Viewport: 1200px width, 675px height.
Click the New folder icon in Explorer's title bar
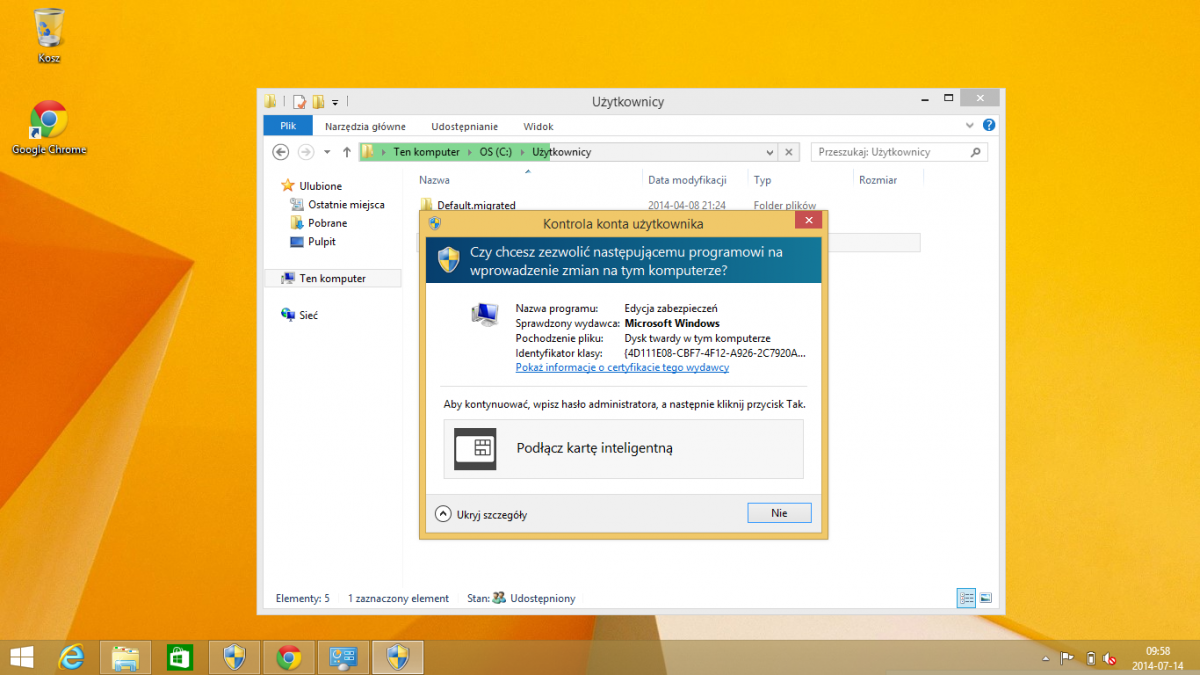pyautogui.click(x=318, y=101)
